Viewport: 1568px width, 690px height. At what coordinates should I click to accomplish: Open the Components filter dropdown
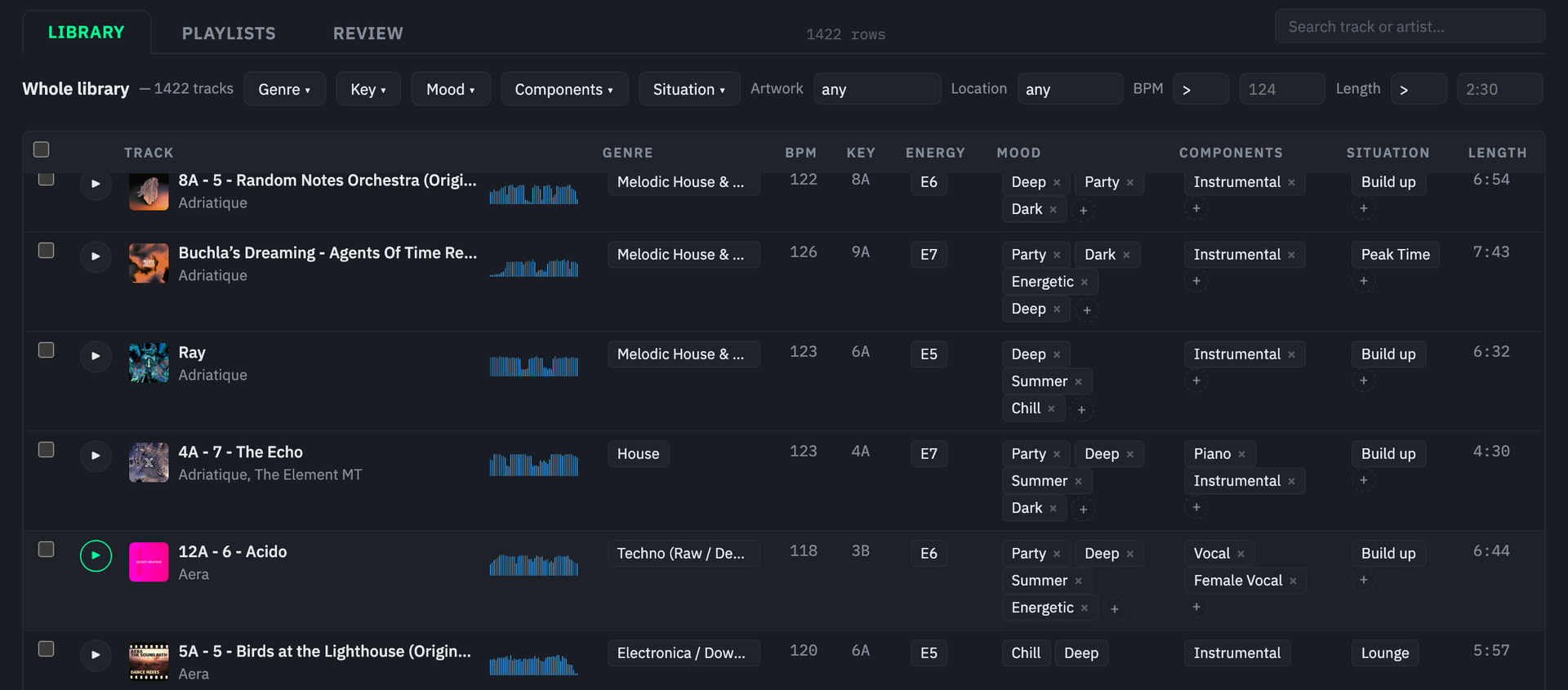(564, 89)
